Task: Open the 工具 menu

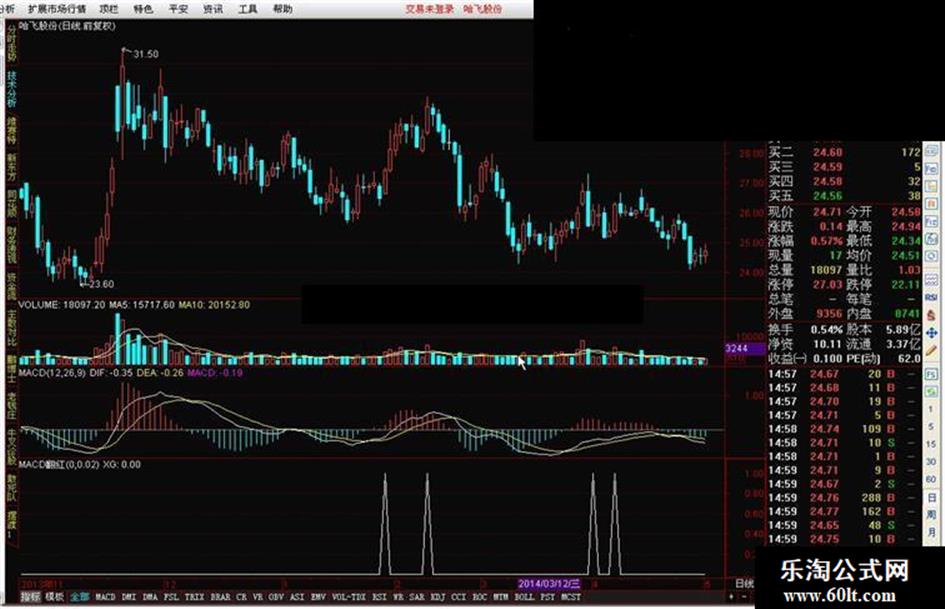Action: tap(248, 9)
